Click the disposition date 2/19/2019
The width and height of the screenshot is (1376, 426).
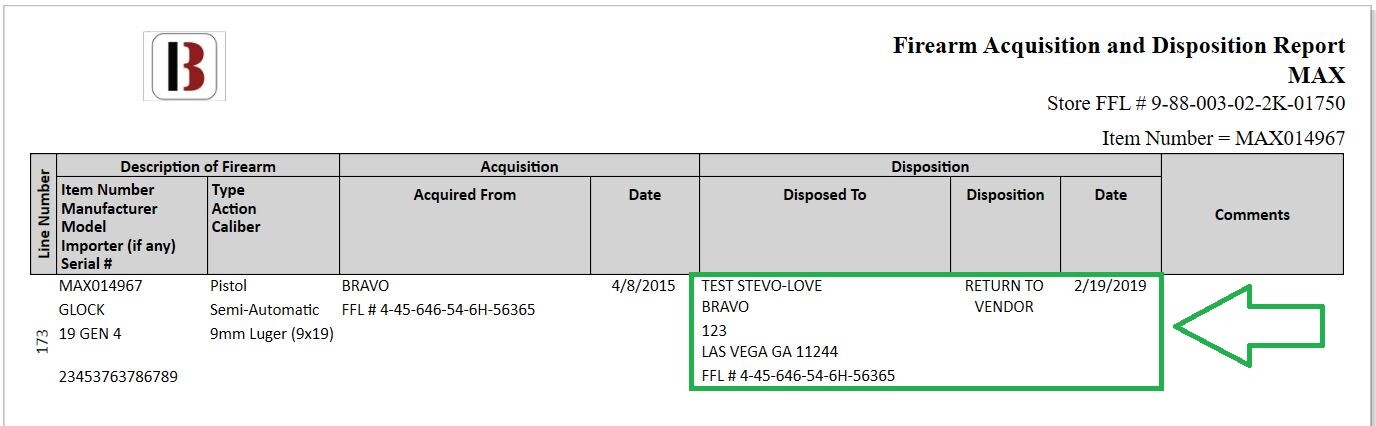pos(1110,285)
